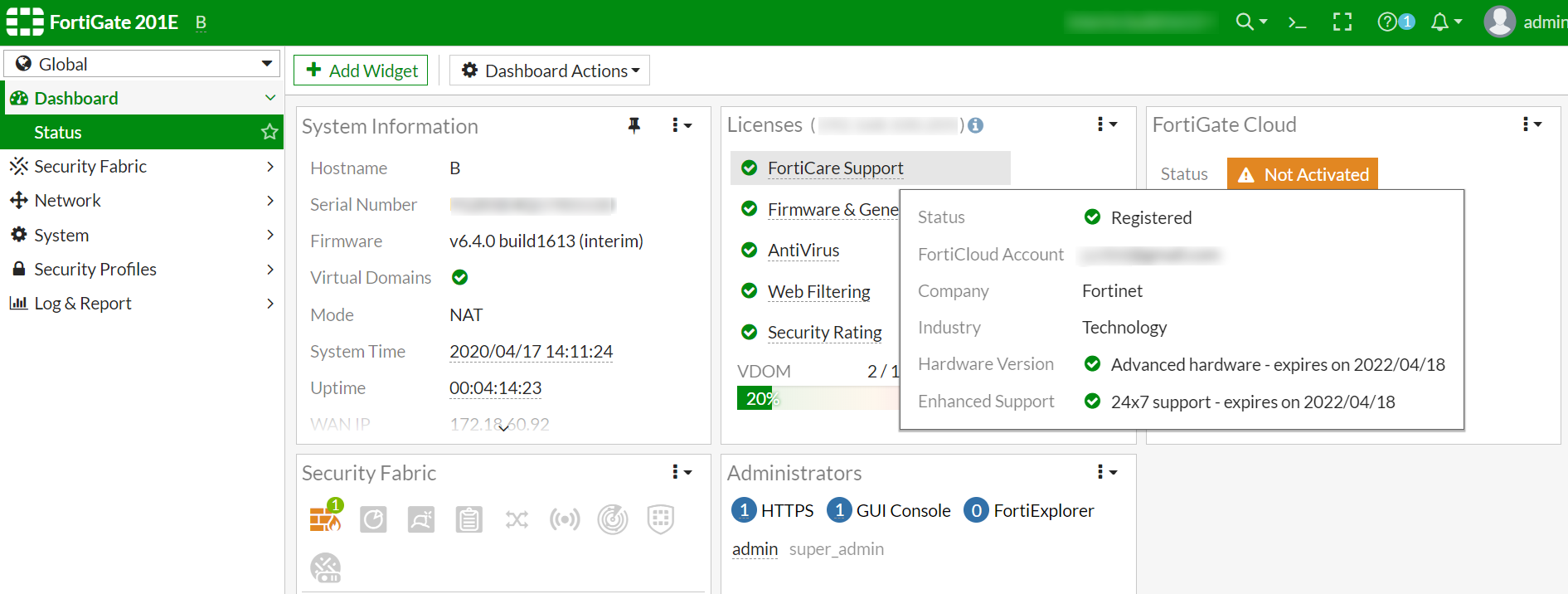Open the Log & Report menu
This screenshot has width=1568, height=594.
142,303
